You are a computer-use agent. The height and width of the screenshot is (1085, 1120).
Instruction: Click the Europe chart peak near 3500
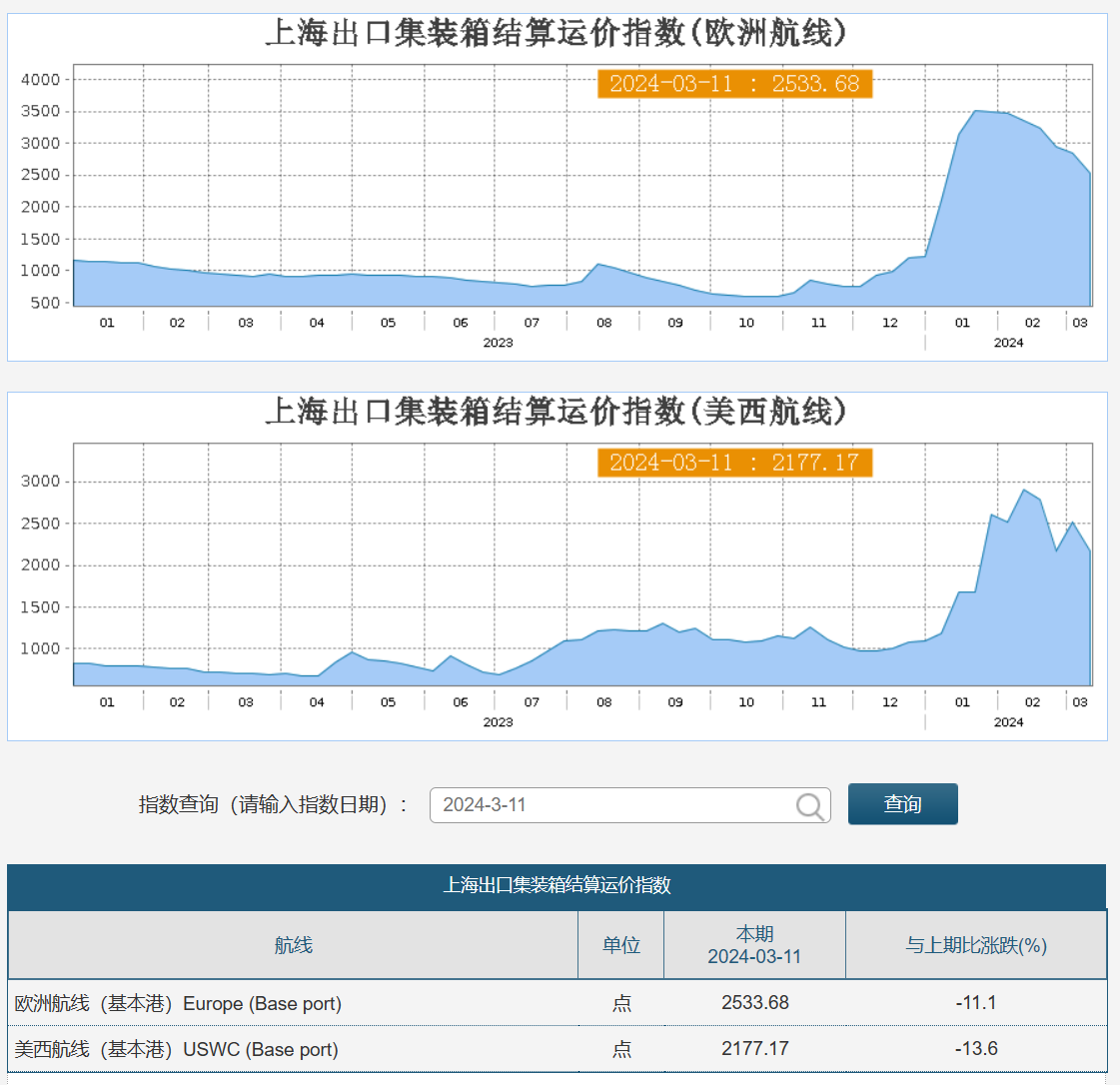[x=977, y=112]
